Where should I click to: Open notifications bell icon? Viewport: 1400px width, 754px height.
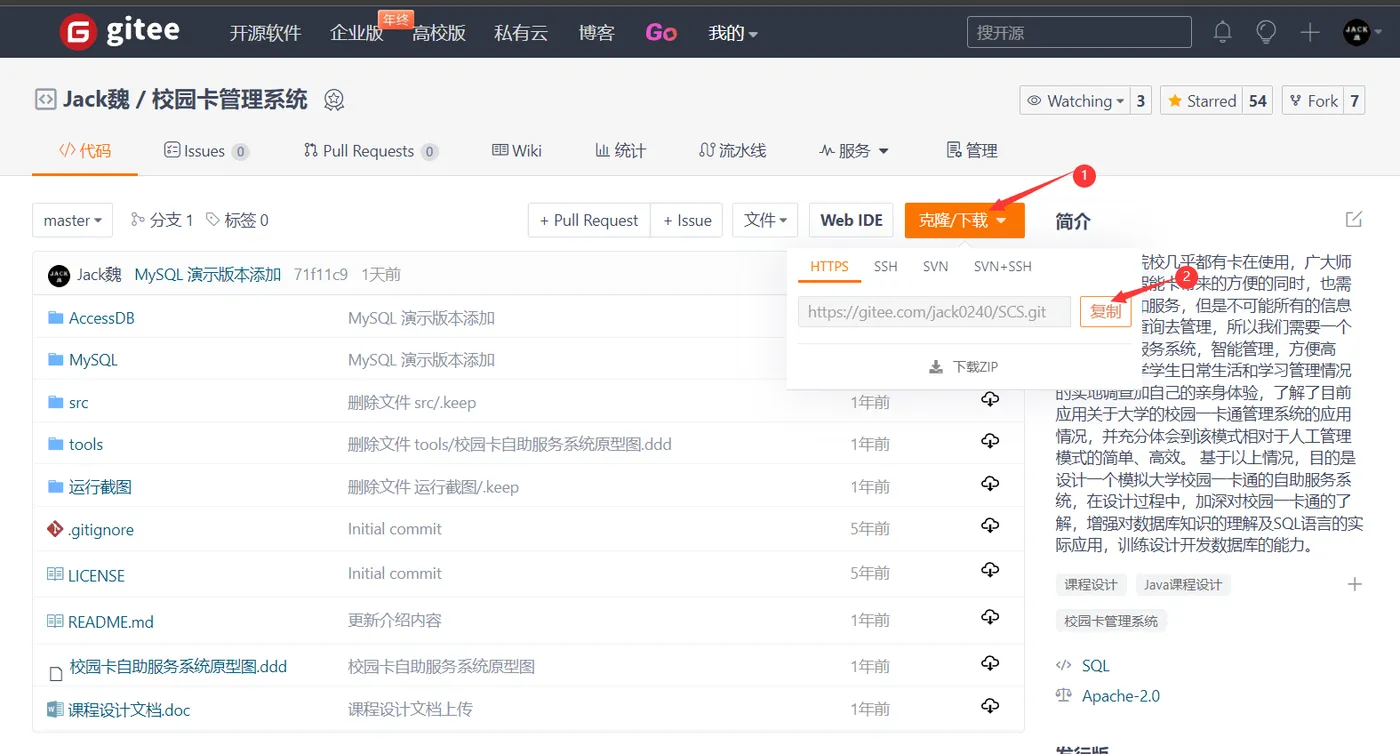tap(1222, 32)
